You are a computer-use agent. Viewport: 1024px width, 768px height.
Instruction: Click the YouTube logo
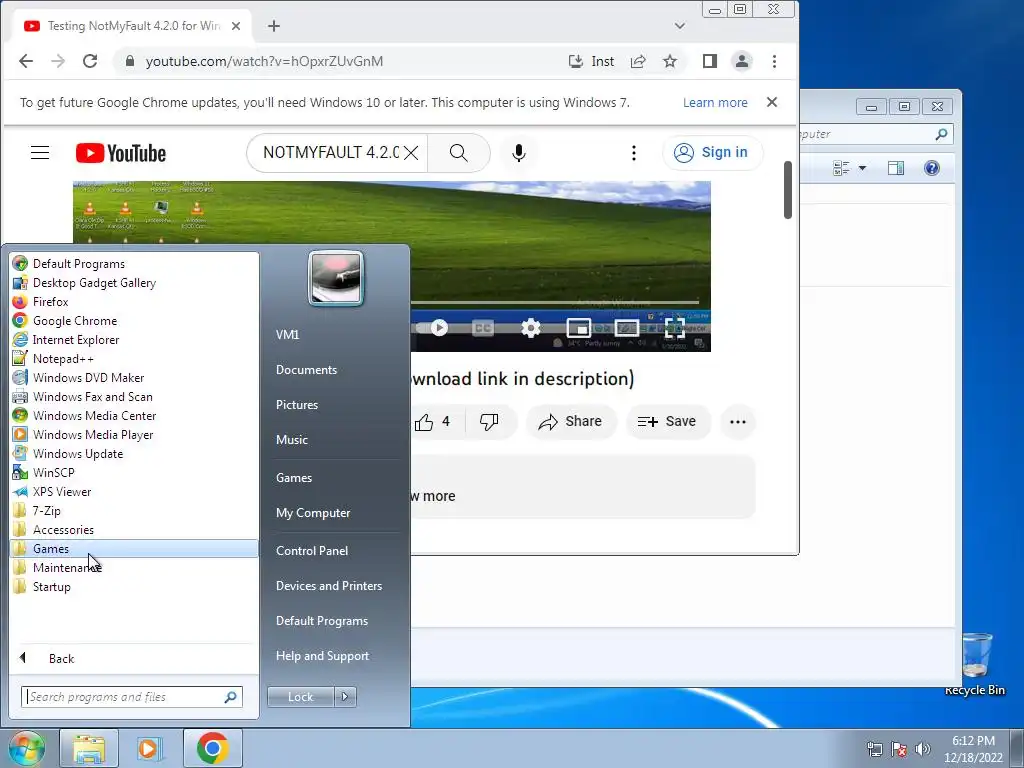121,153
